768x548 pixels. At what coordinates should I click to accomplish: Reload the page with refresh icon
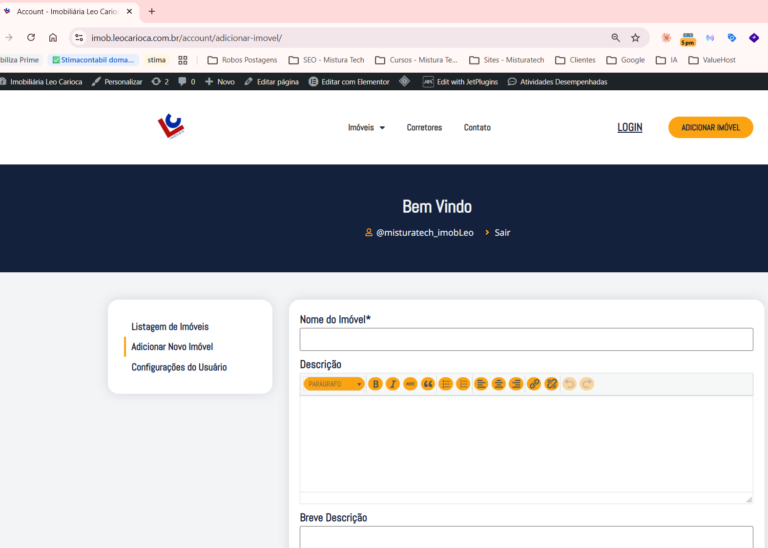(x=31, y=38)
